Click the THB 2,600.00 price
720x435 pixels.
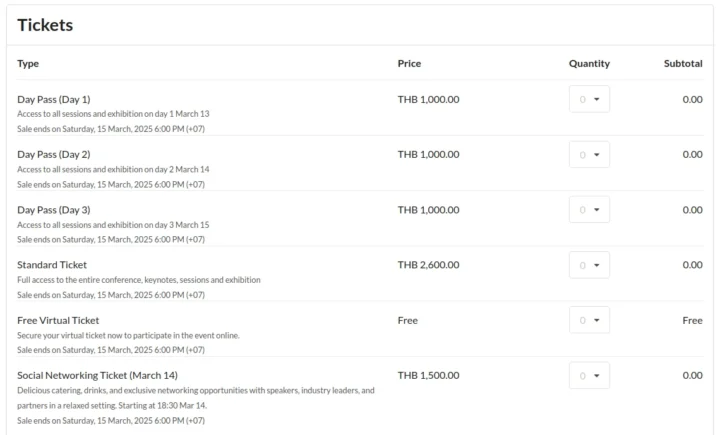tap(428, 265)
